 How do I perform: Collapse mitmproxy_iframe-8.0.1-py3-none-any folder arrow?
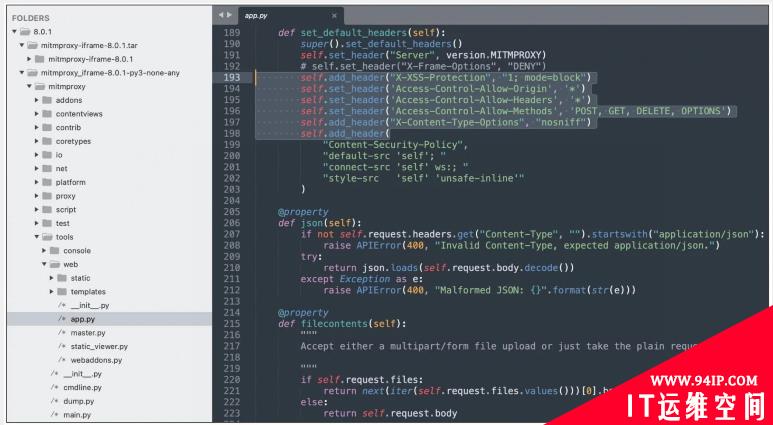(x=22, y=72)
